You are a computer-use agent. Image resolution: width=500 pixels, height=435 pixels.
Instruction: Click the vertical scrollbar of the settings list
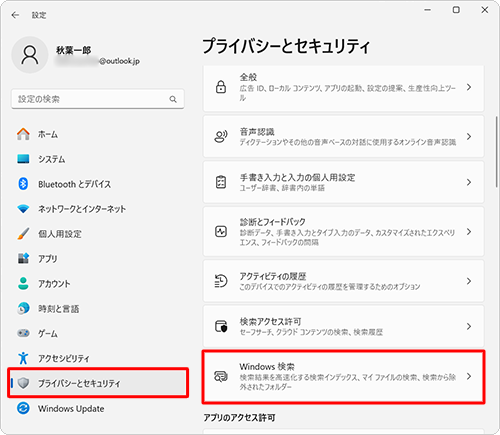pos(496,152)
